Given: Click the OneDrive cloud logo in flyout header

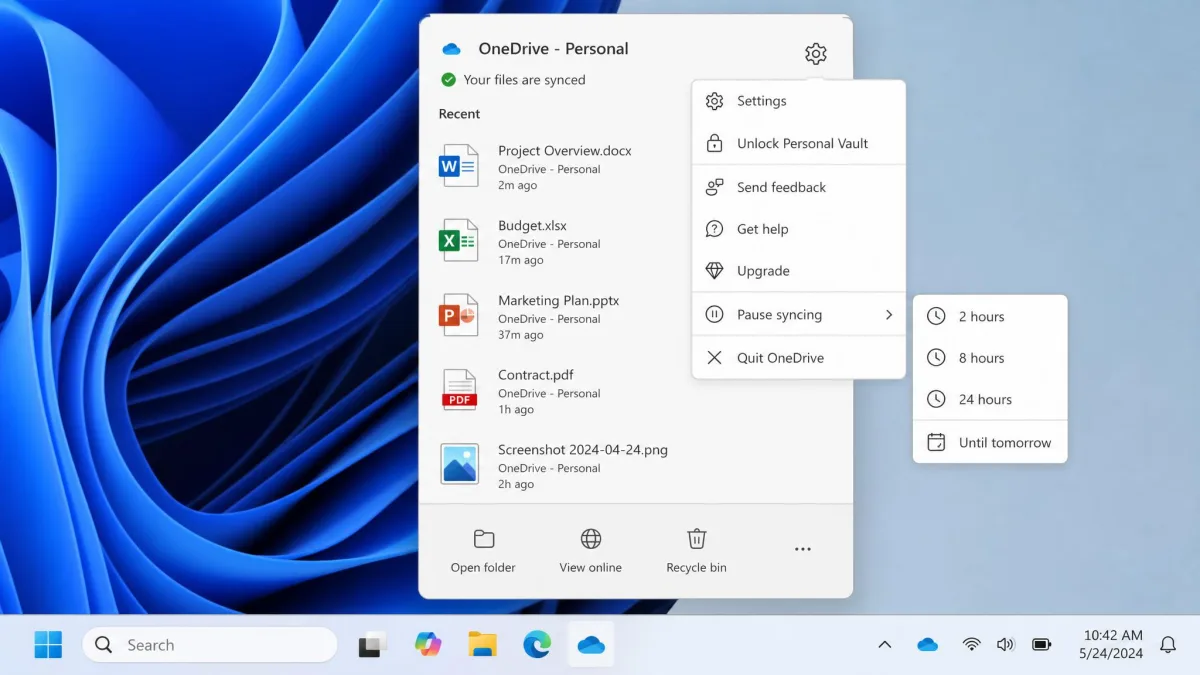Looking at the screenshot, I should (451, 49).
